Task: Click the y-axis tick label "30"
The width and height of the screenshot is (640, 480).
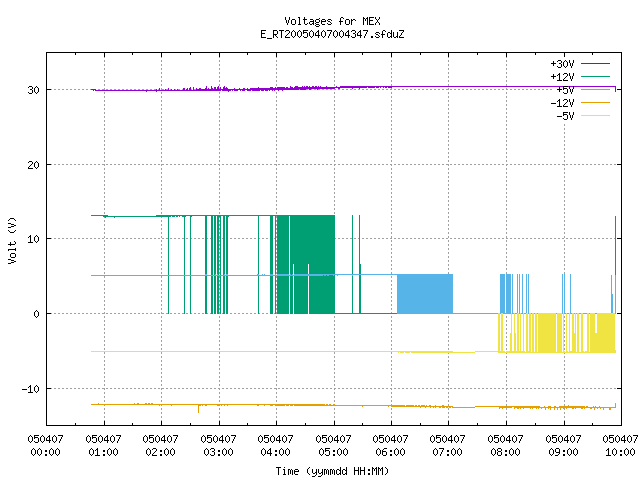Action: 33,90
